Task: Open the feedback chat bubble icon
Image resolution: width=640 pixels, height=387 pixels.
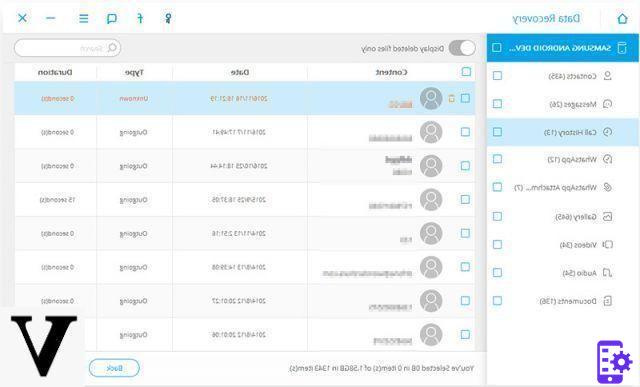Action: point(111,18)
